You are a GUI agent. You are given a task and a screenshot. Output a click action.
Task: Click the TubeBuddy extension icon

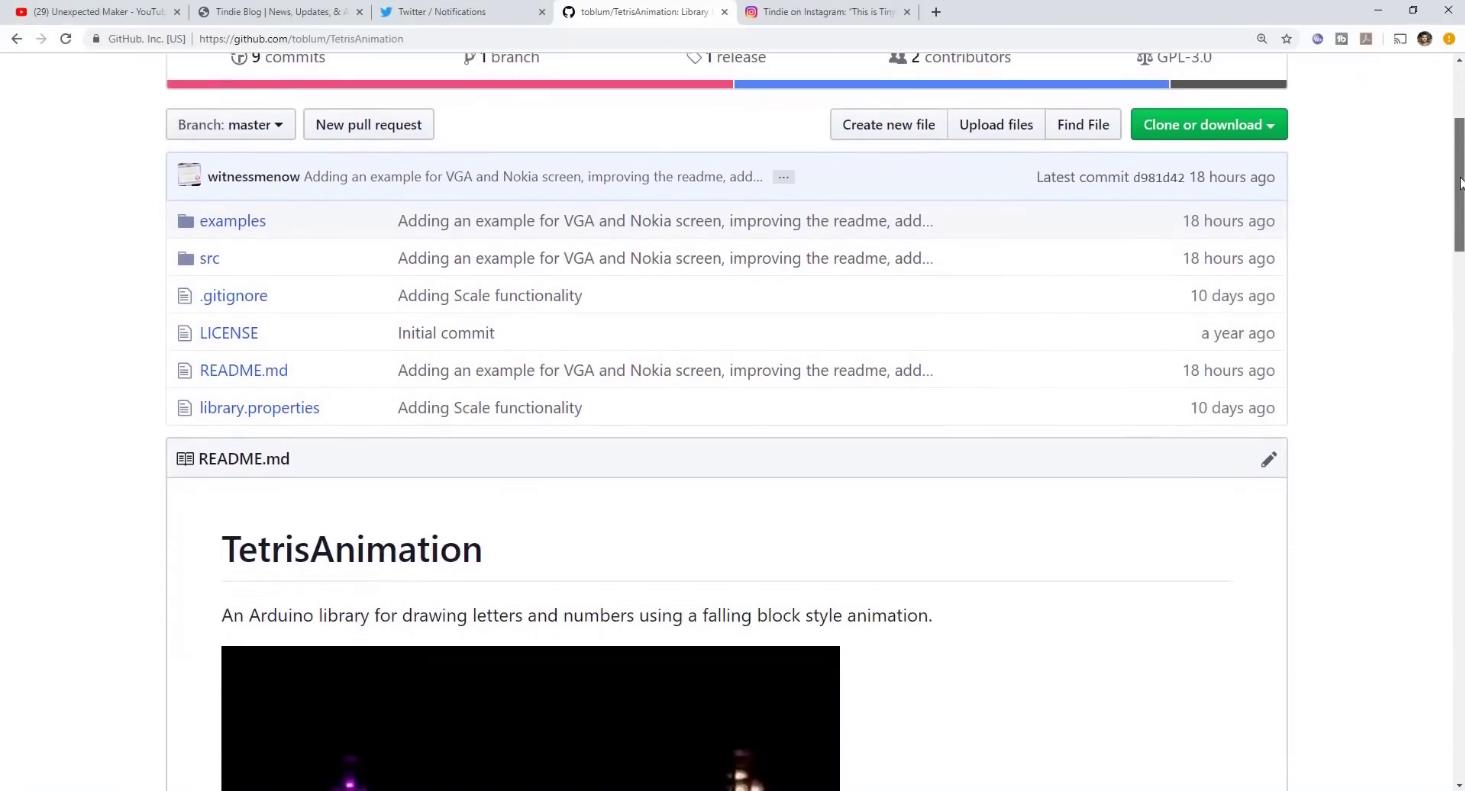pos(1341,39)
